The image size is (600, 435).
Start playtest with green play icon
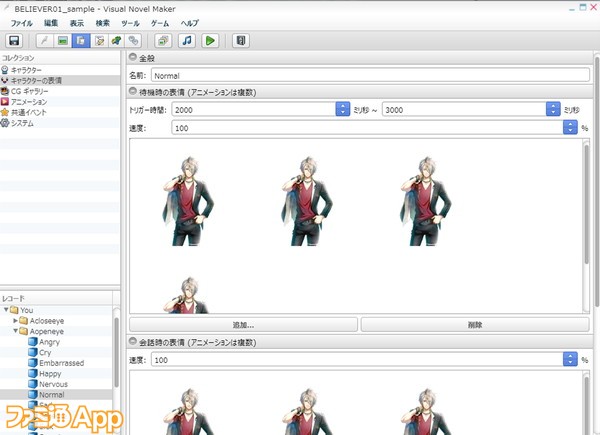point(210,41)
